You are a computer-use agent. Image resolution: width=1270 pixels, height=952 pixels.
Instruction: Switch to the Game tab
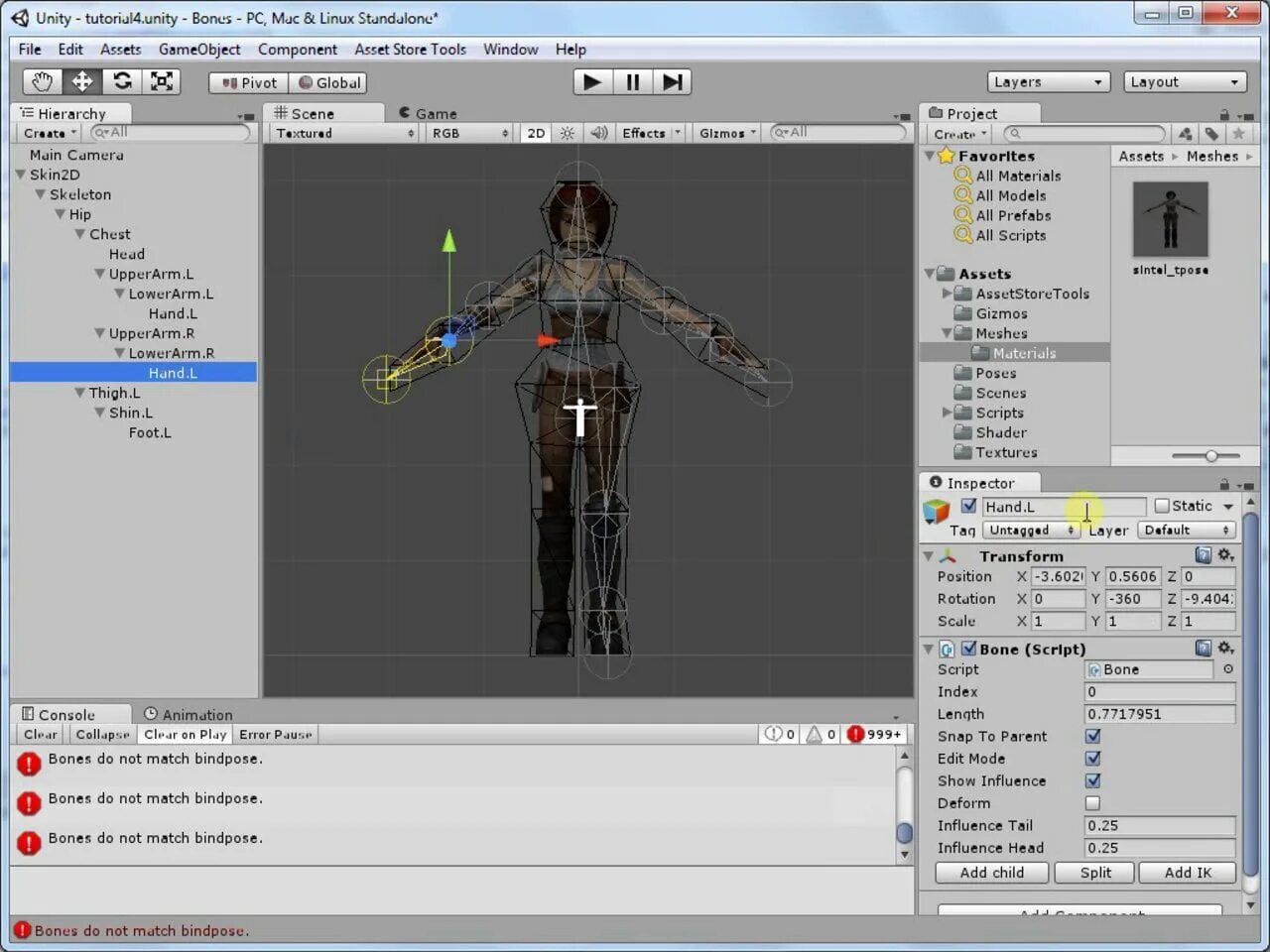434,112
